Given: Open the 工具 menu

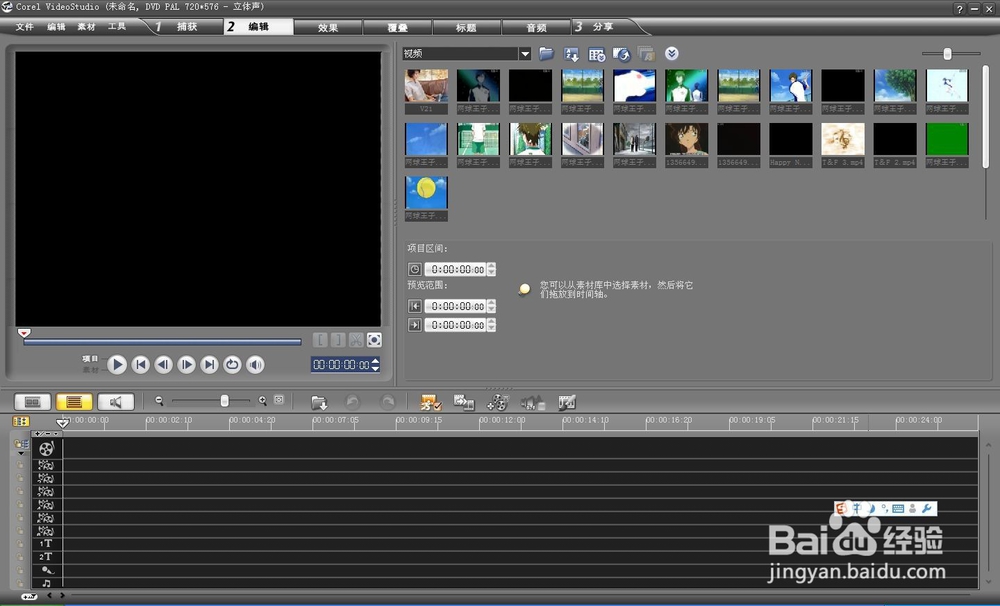Looking at the screenshot, I should [117, 27].
